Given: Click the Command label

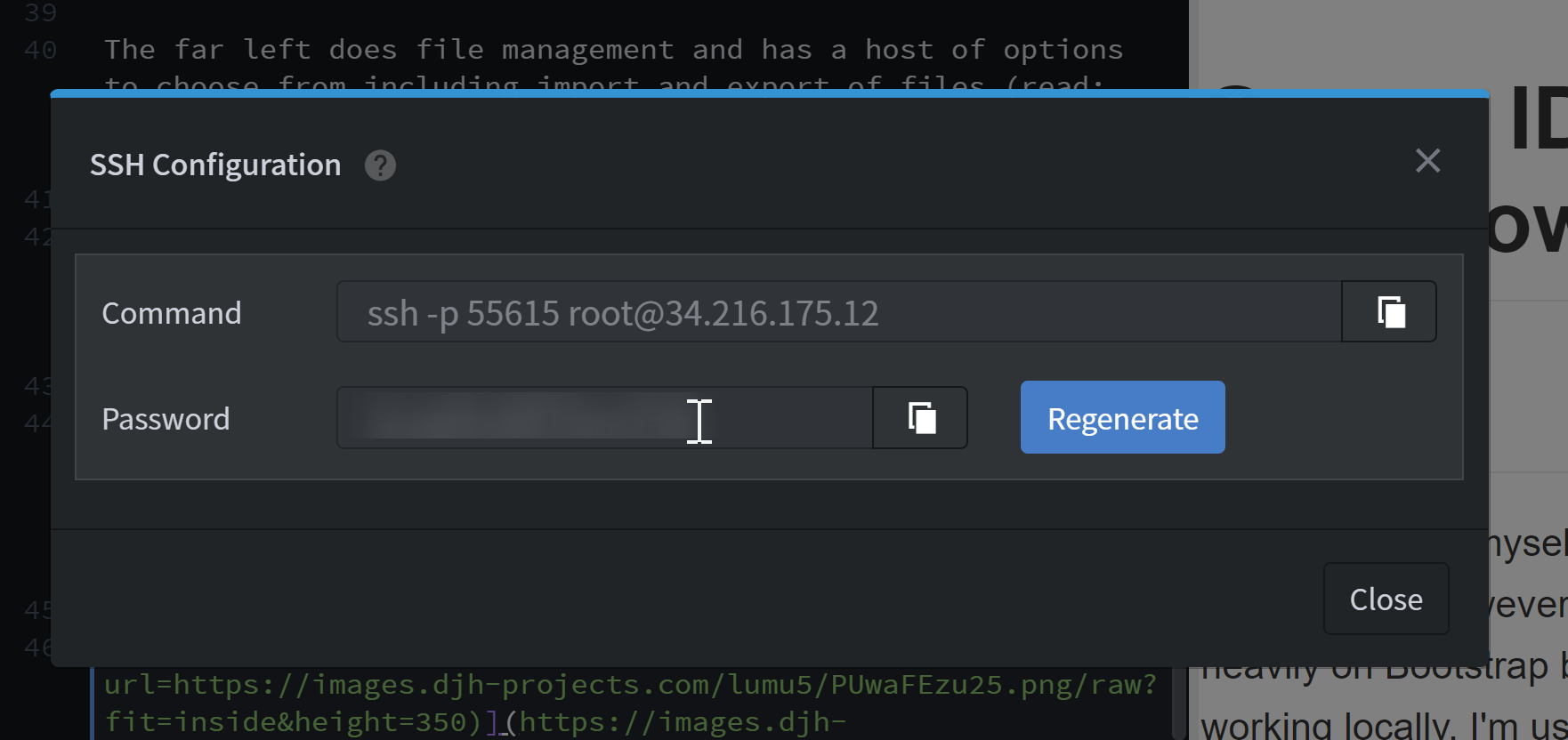Looking at the screenshot, I should [172, 313].
